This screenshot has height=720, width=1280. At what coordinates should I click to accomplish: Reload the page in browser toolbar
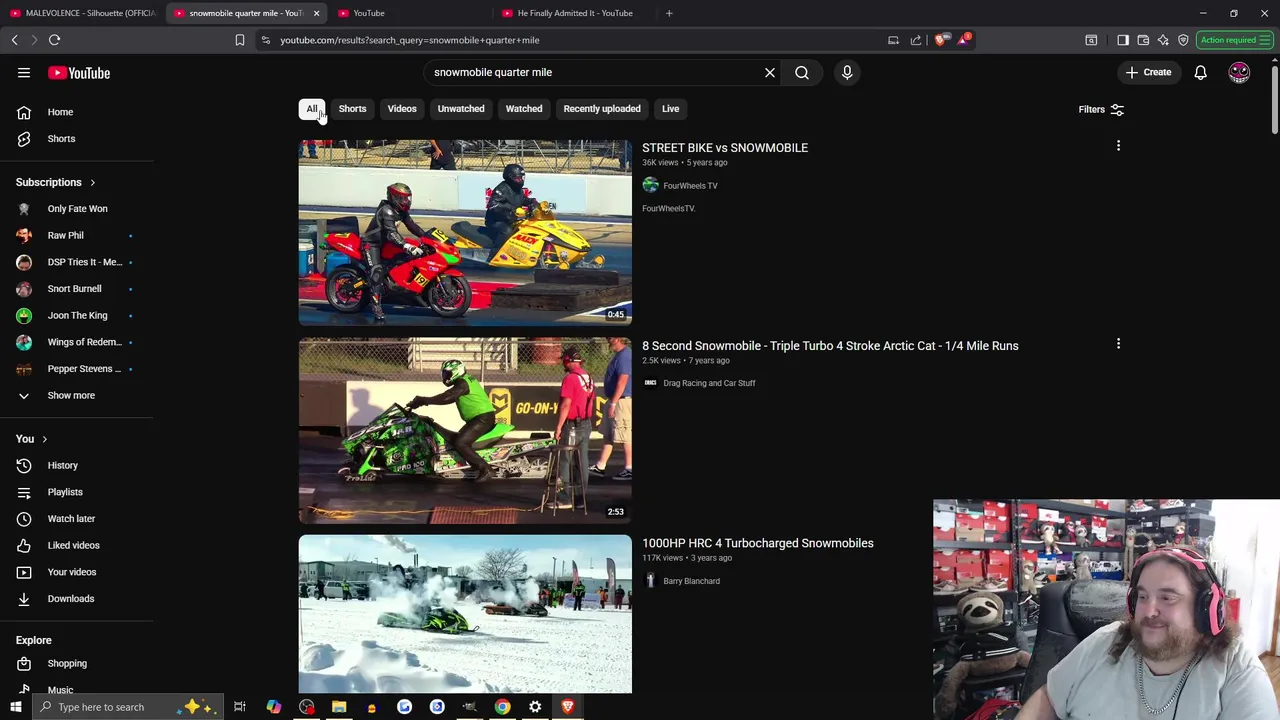point(54,40)
